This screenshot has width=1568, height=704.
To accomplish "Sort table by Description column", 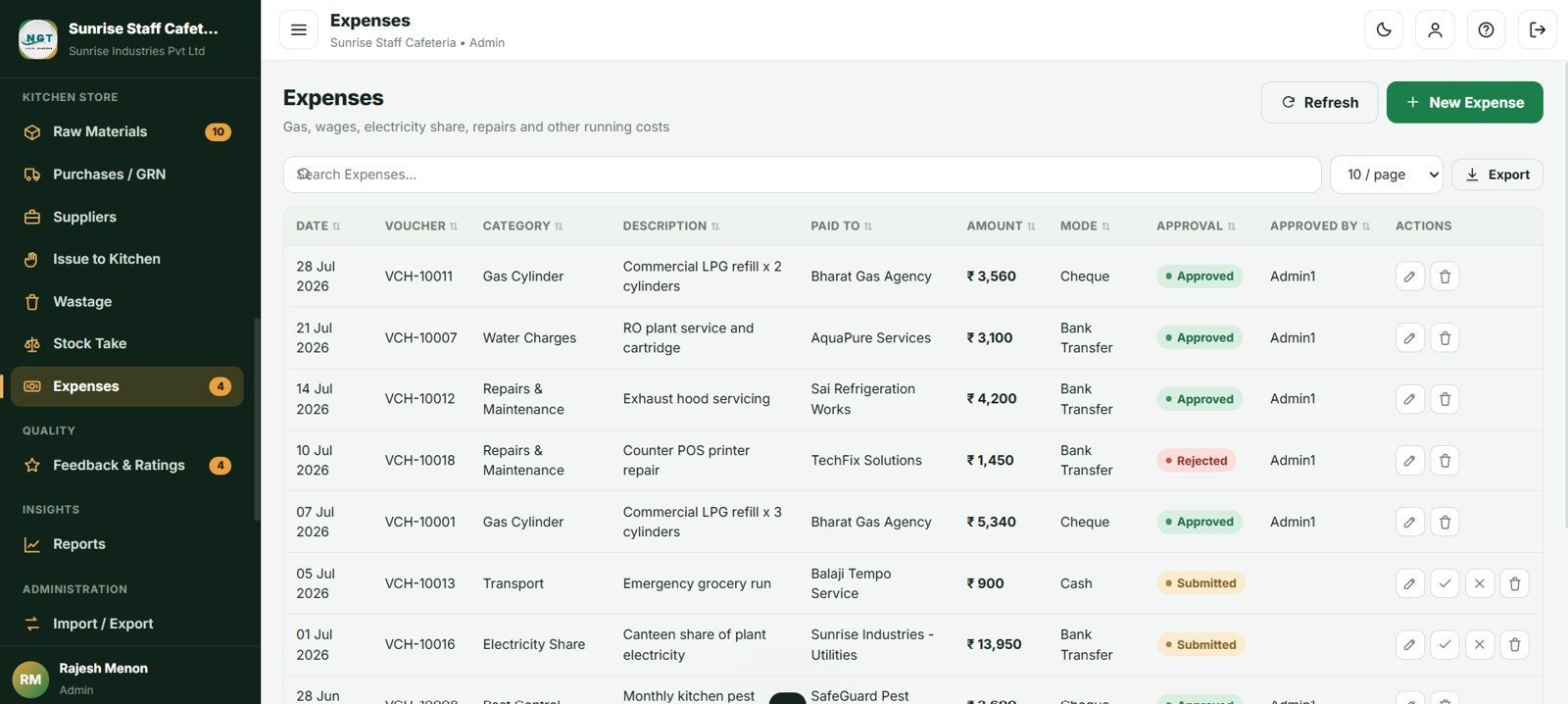I will tap(671, 226).
